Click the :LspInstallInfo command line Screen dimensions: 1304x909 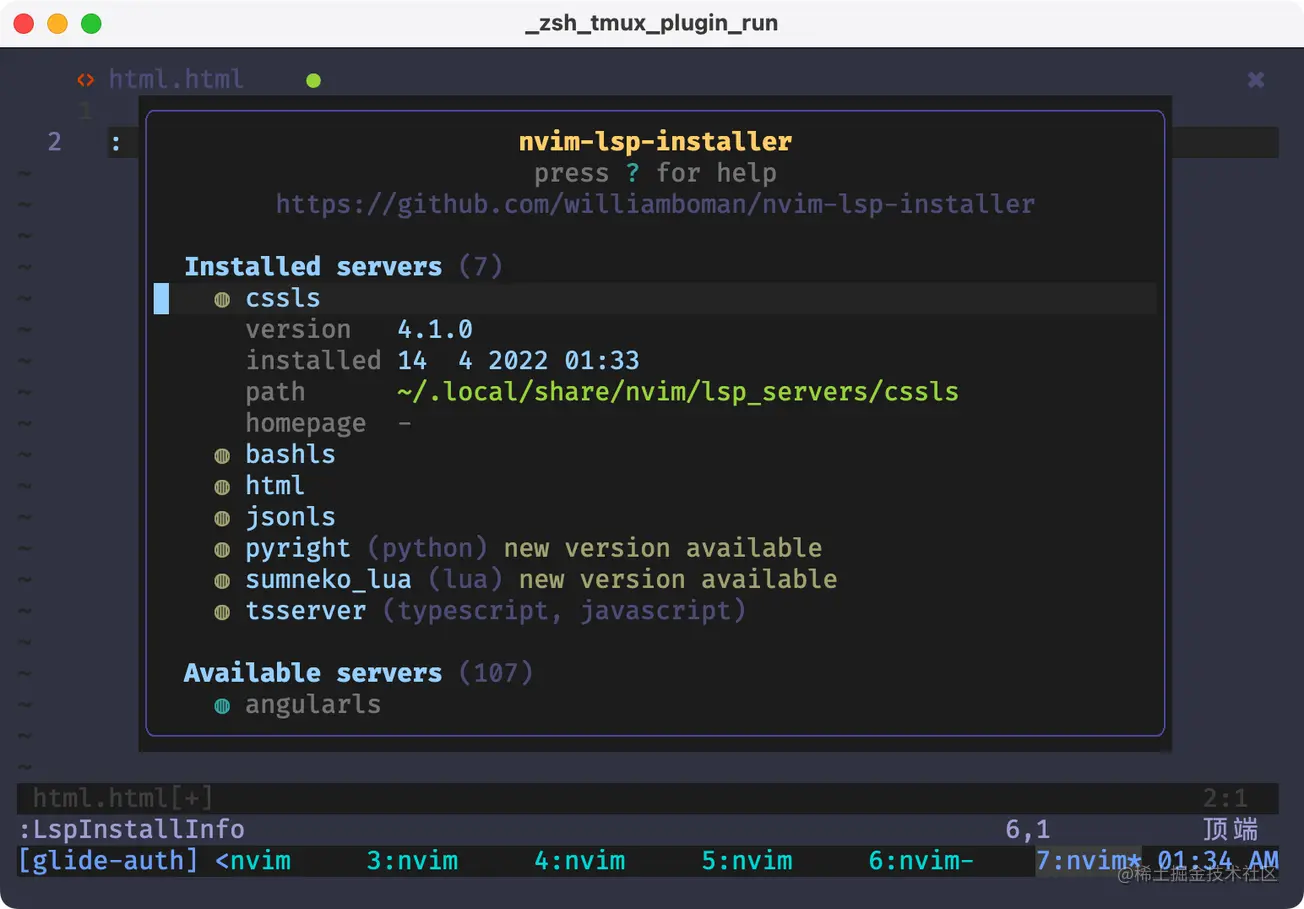[x=131, y=829]
